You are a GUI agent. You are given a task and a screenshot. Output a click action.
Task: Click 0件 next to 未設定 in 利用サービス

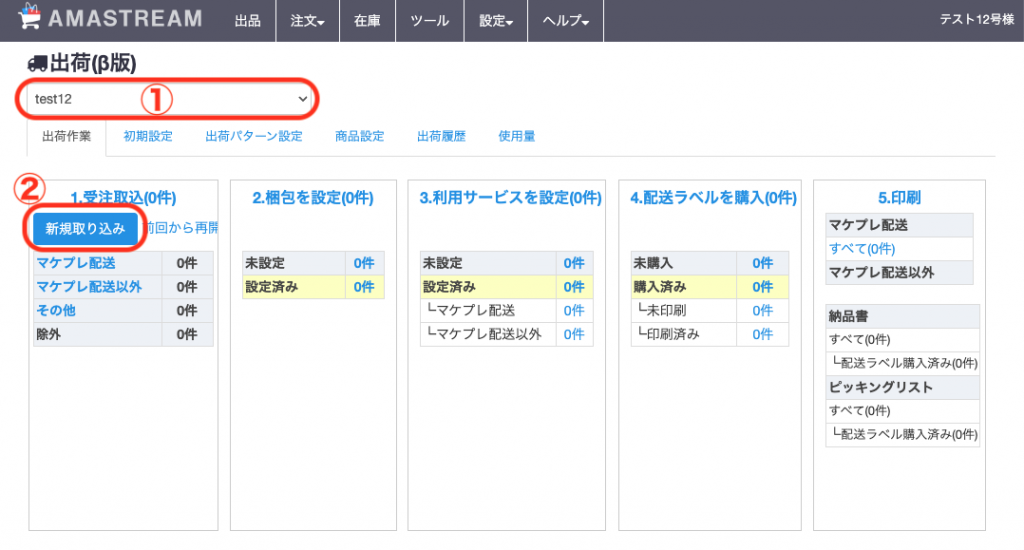(x=574, y=263)
